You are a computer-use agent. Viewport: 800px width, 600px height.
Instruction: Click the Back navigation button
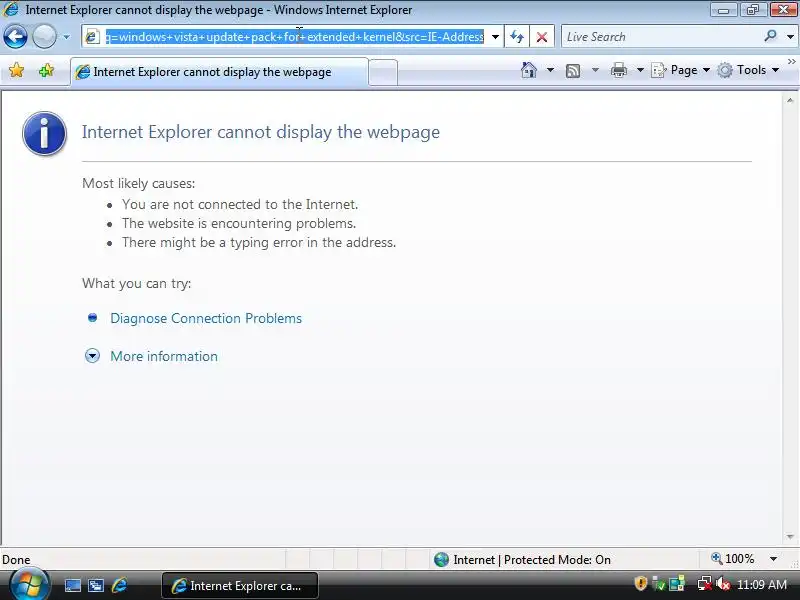coord(15,37)
